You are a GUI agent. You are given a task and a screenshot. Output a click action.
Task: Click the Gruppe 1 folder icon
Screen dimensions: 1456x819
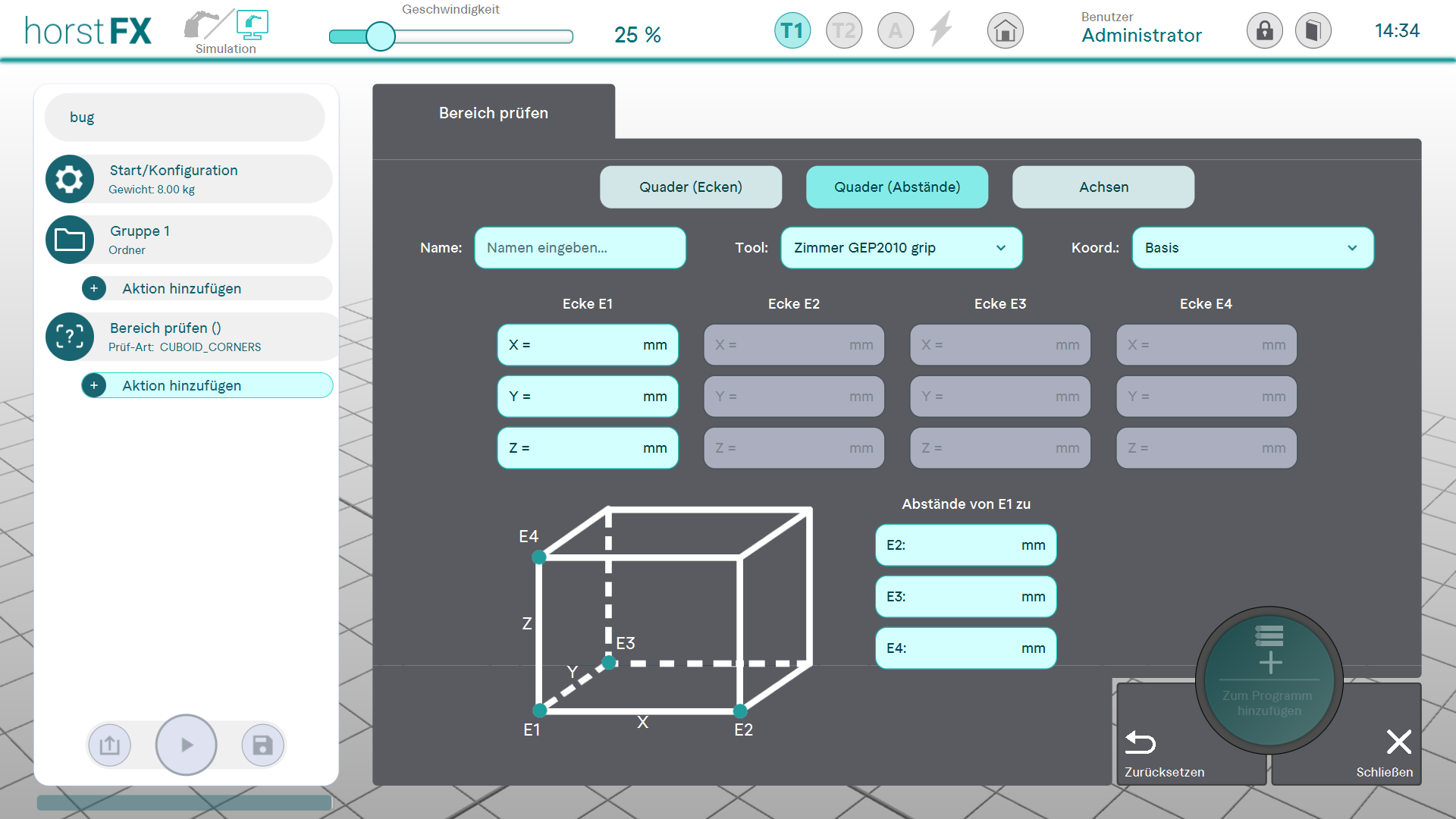pos(70,240)
